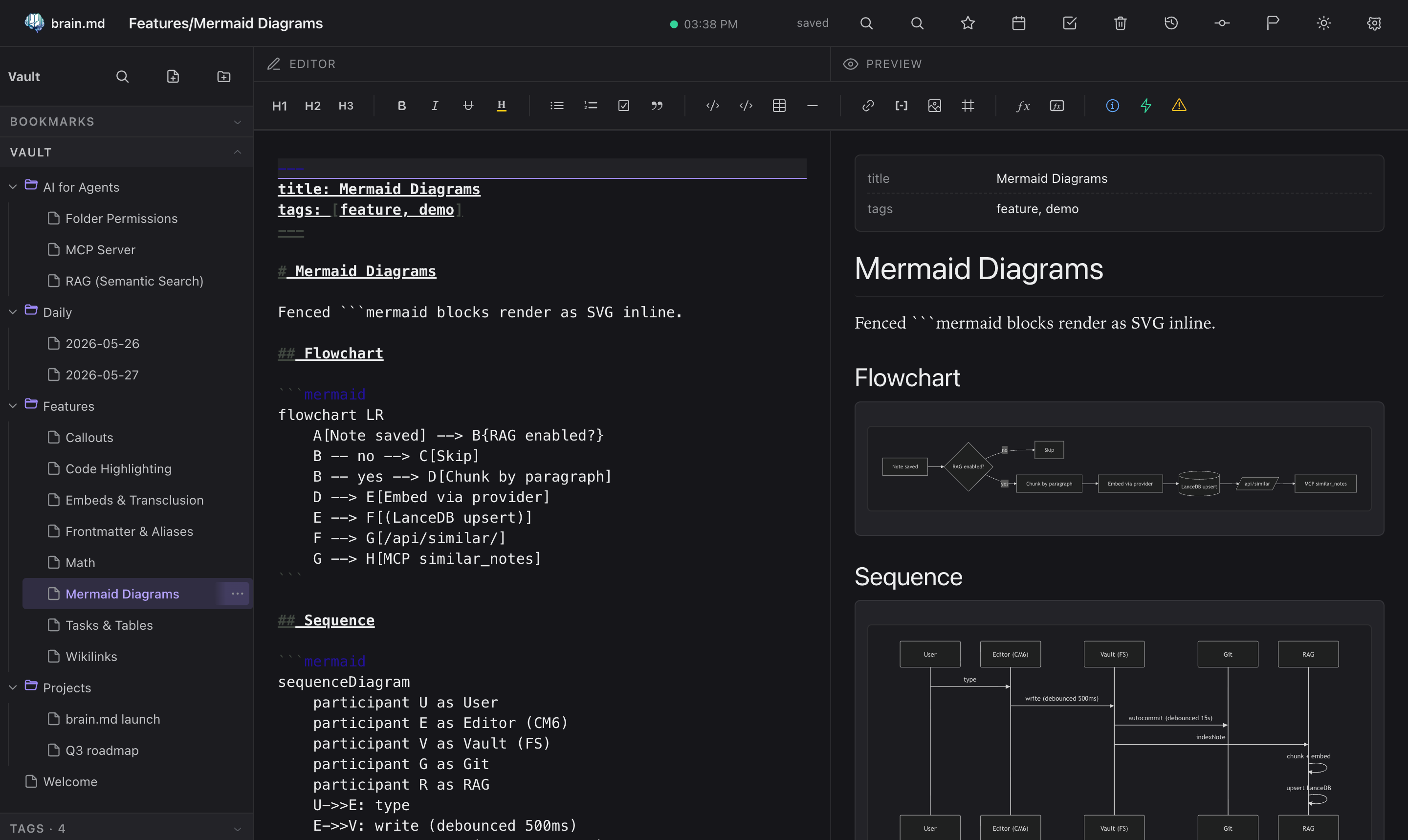This screenshot has height=840, width=1408.
Task: Insert green lightning tip callout
Action: tap(1146, 106)
